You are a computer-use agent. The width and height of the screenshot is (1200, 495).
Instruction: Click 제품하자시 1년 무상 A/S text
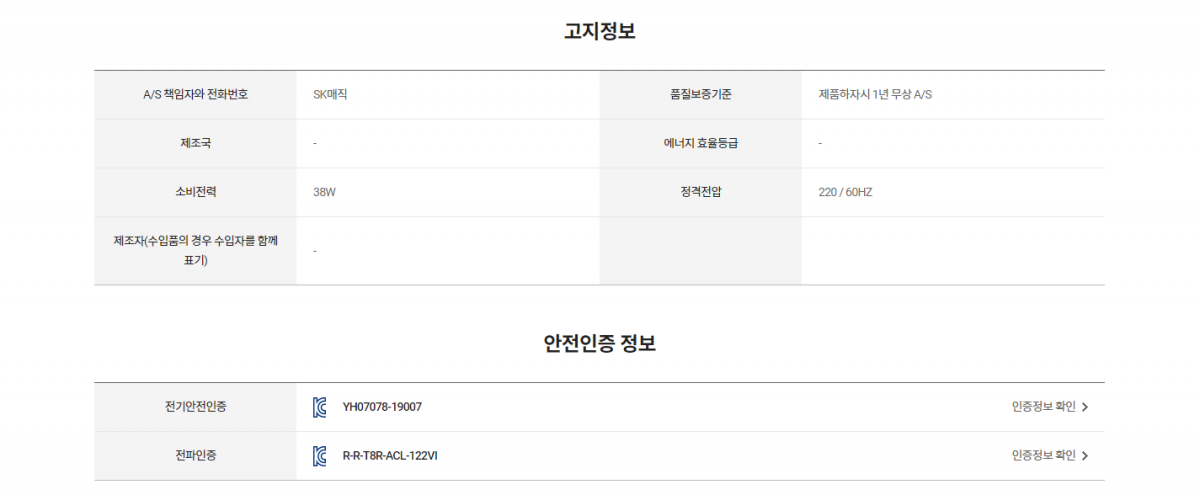876,95
